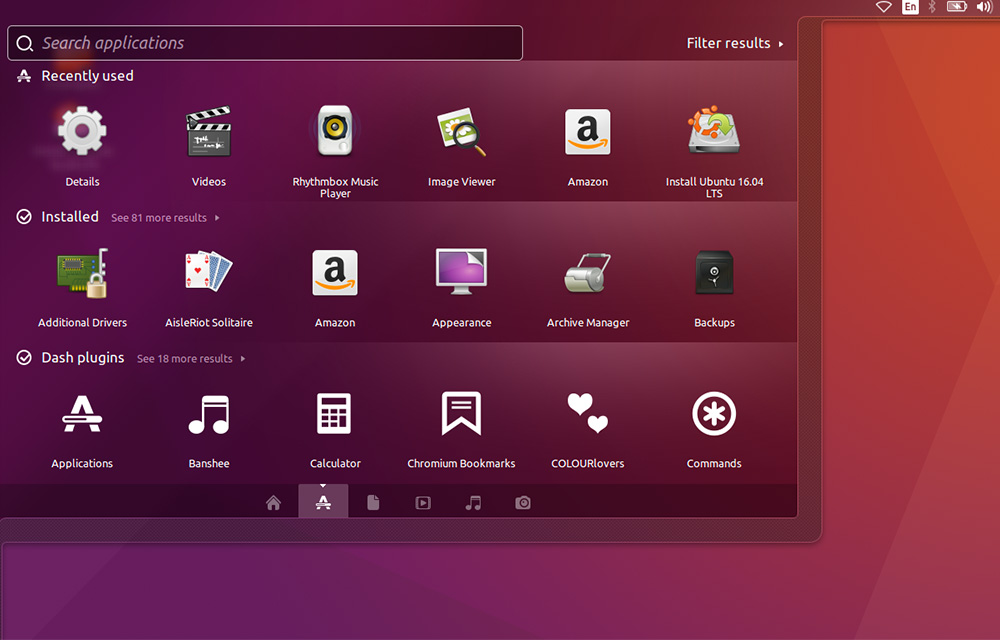Expand the Filter results panel
Screen dimensions: 1000x640
pyautogui.click(x=735, y=44)
